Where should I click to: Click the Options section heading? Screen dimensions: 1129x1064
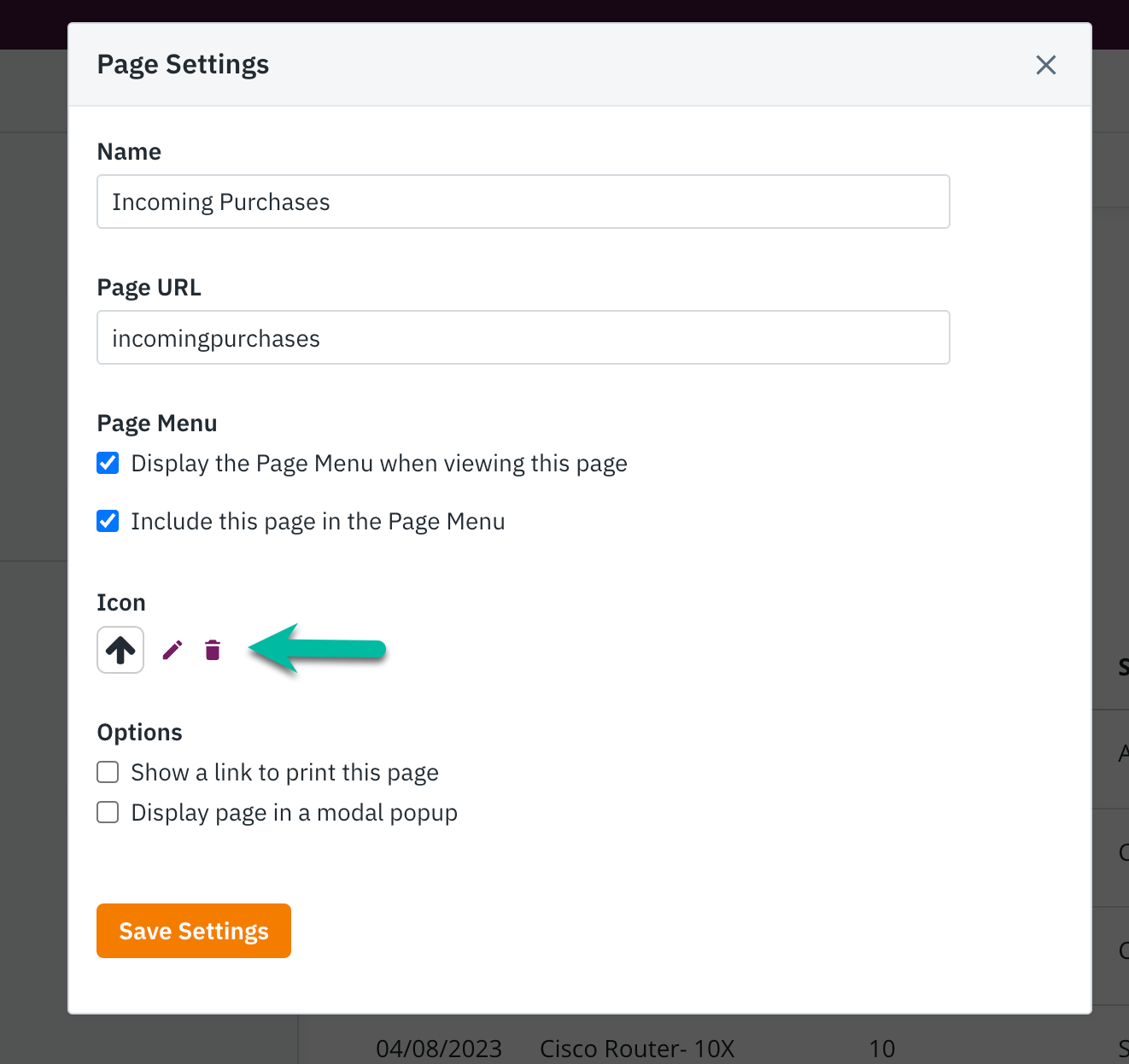click(139, 733)
